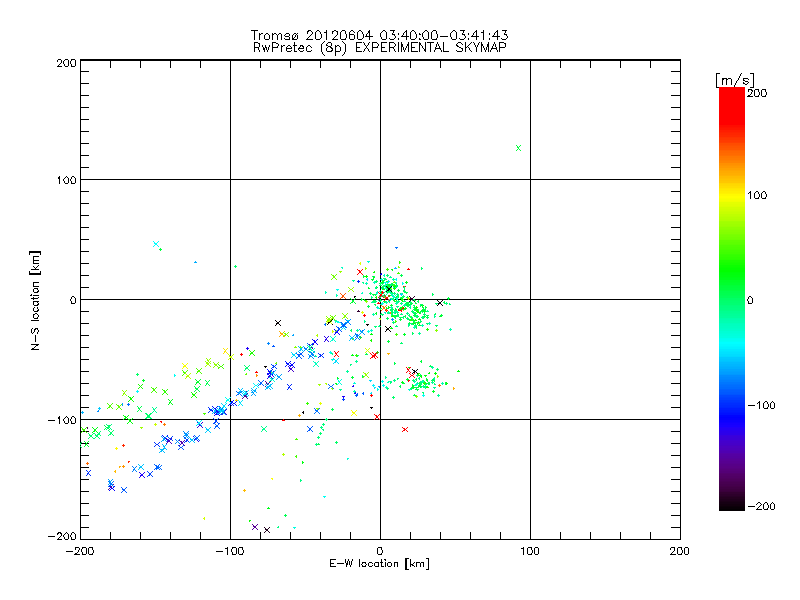The image size is (800, 600).
Task: Click the '-200' x-axis tick label
Action: click(80, 551)
